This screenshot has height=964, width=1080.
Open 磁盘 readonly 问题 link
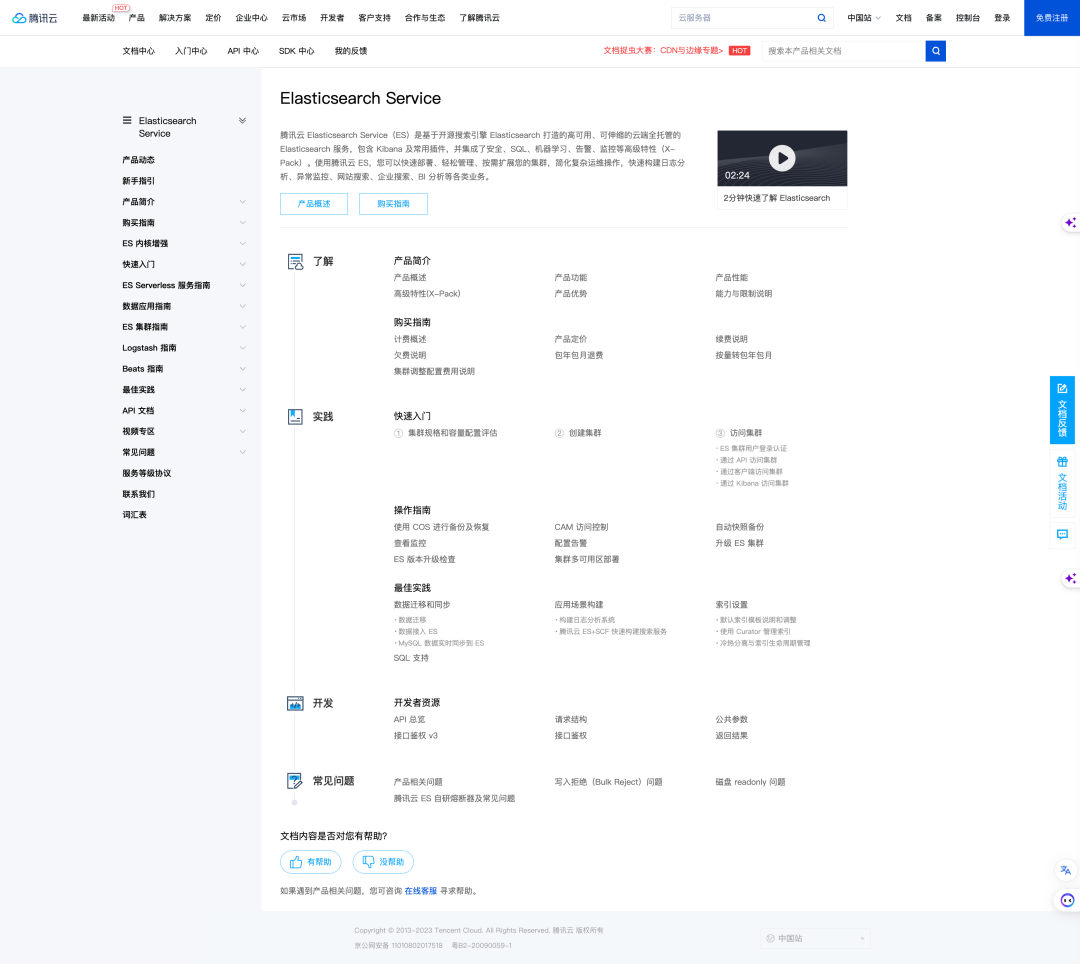(x=750, y=782)
